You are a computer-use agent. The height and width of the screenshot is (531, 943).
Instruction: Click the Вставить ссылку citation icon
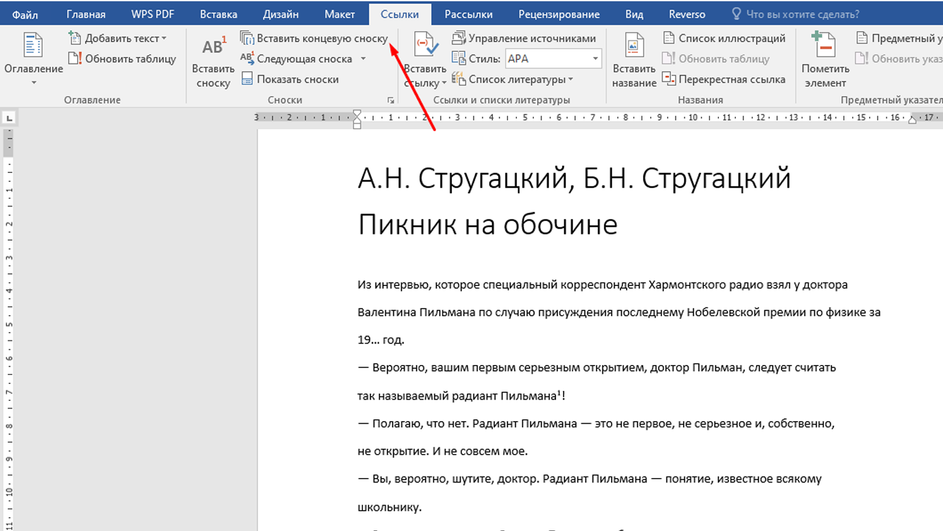coord(426,46)
